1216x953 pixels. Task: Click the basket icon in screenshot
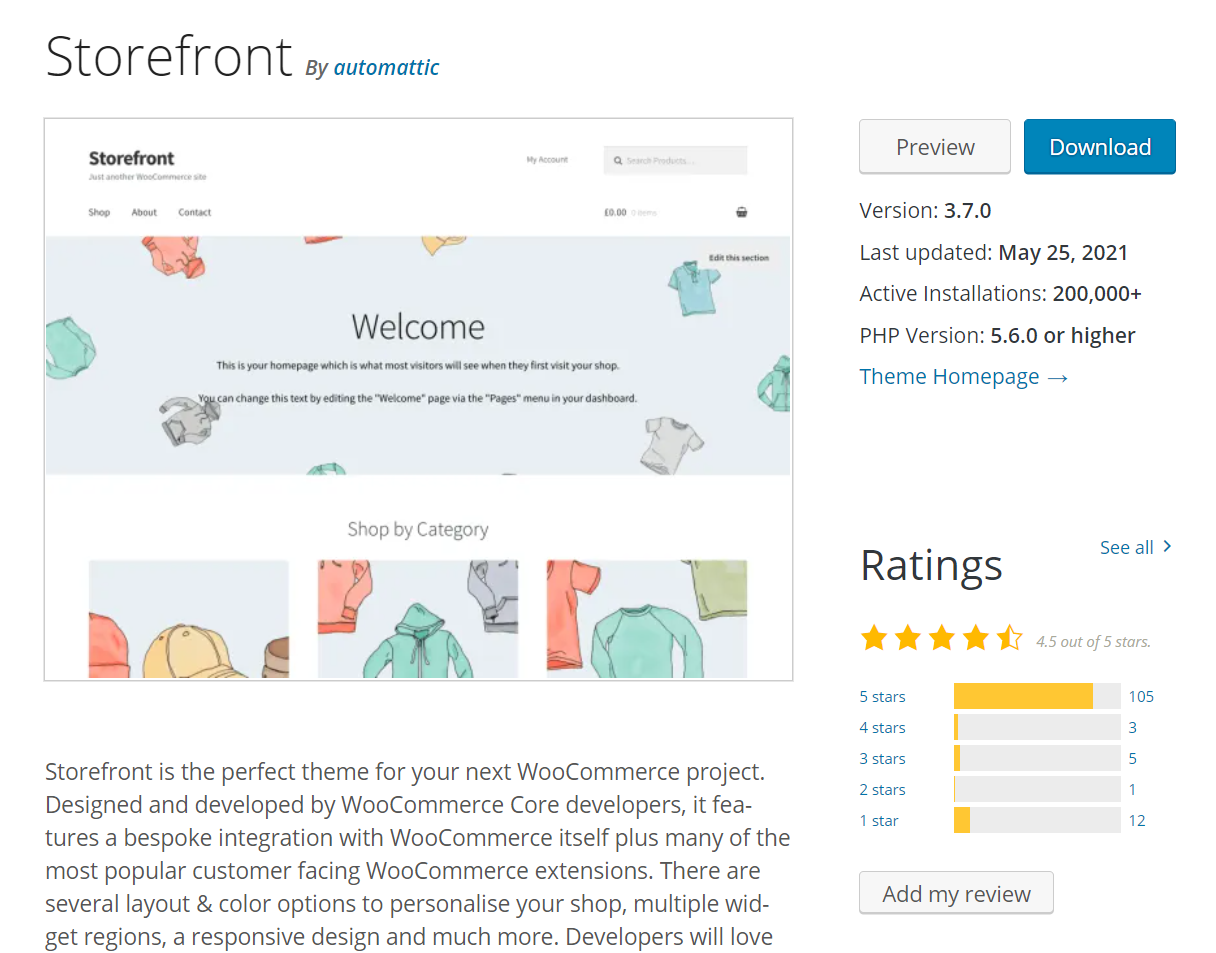click(741, 212)
